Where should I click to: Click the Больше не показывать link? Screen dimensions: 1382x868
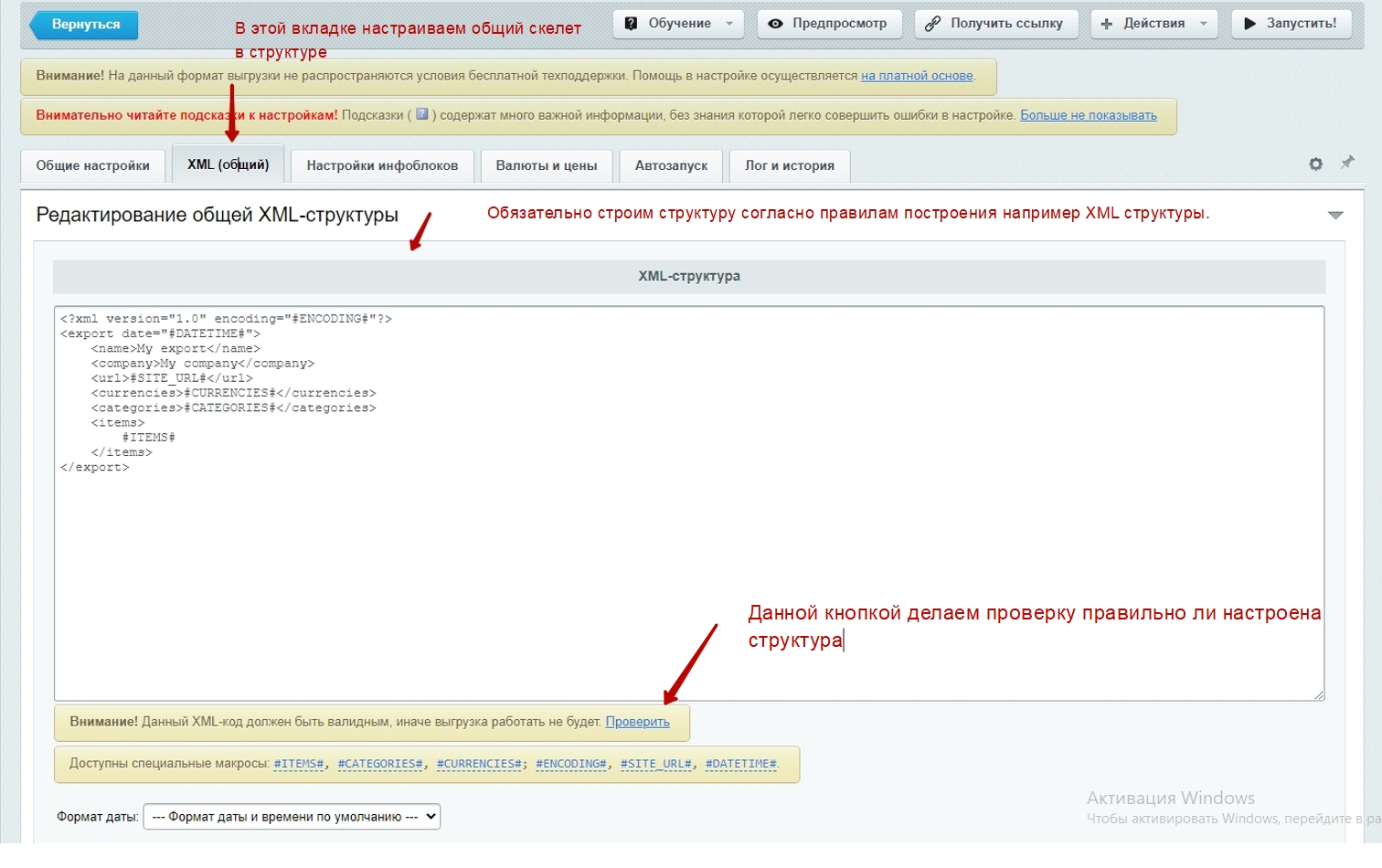[x=1088, y=115]
